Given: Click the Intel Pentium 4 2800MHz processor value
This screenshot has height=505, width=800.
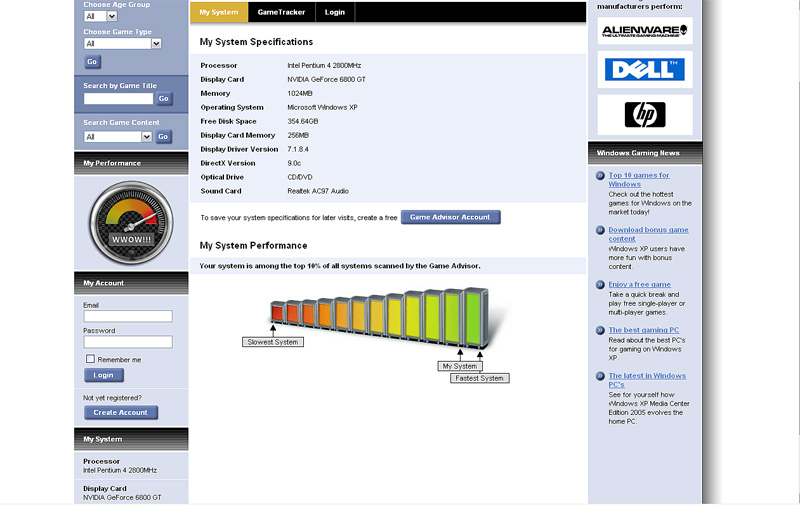Looking at the screenshot, I should [x=324, y=65].
